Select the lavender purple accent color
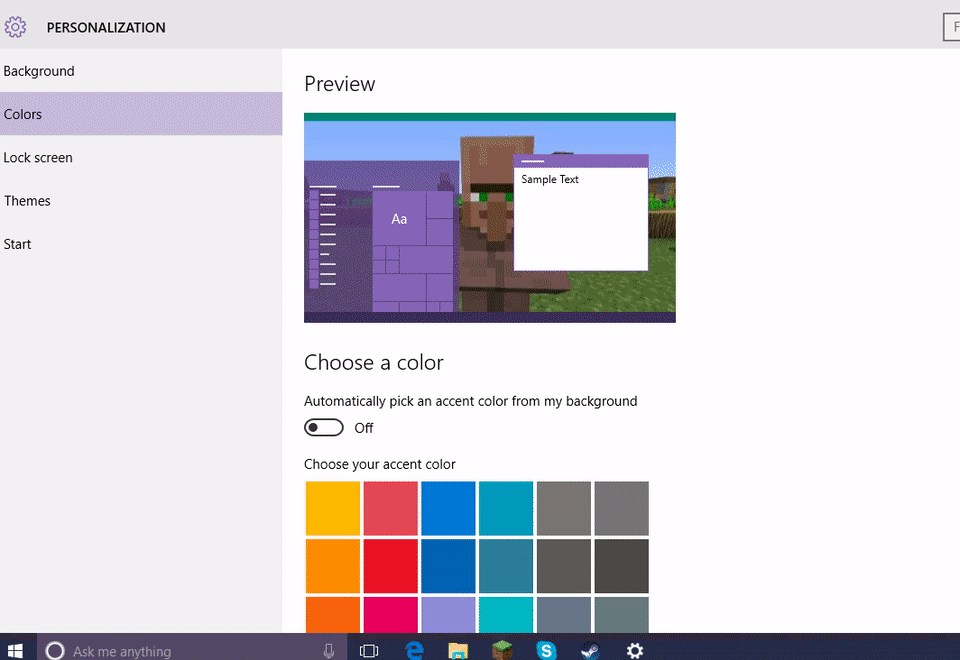960x660 pixels. pos(448,615)
